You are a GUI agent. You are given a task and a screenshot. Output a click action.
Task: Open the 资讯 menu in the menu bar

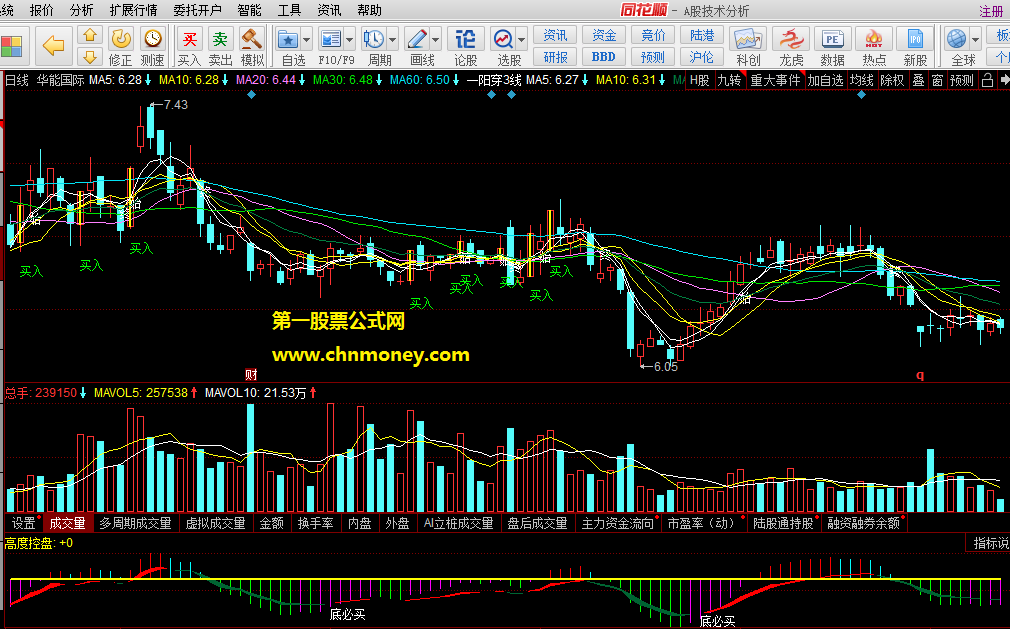point(329,10)
